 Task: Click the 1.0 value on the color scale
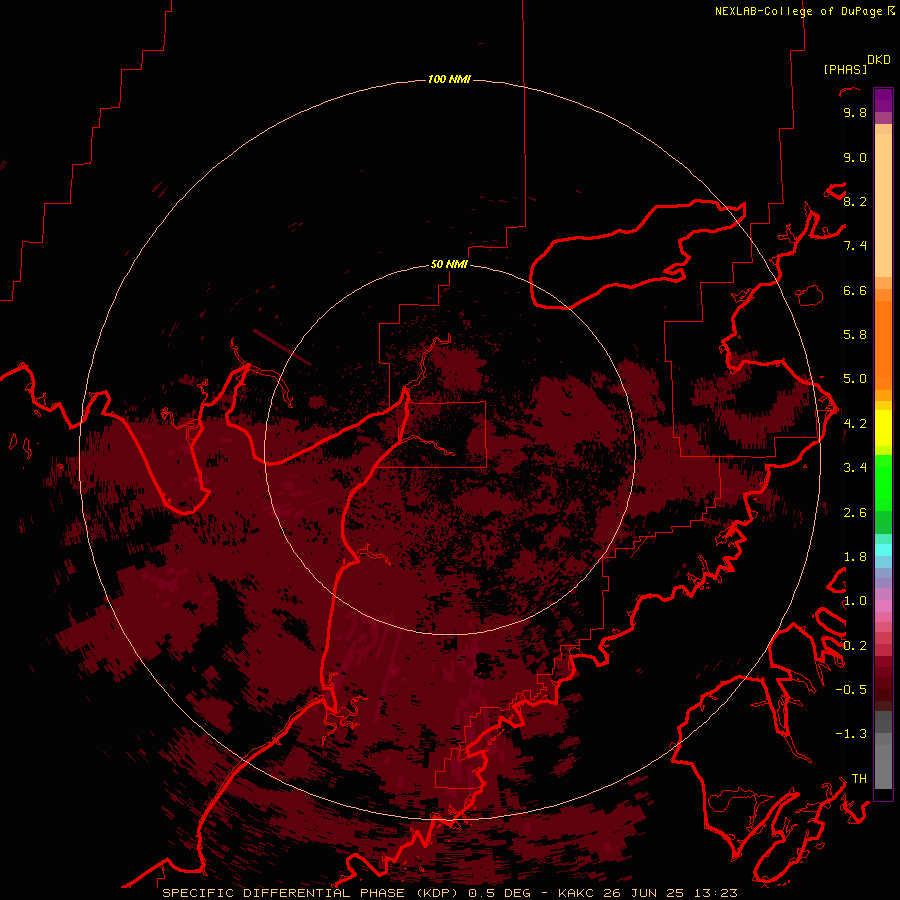tap(855, 601)
